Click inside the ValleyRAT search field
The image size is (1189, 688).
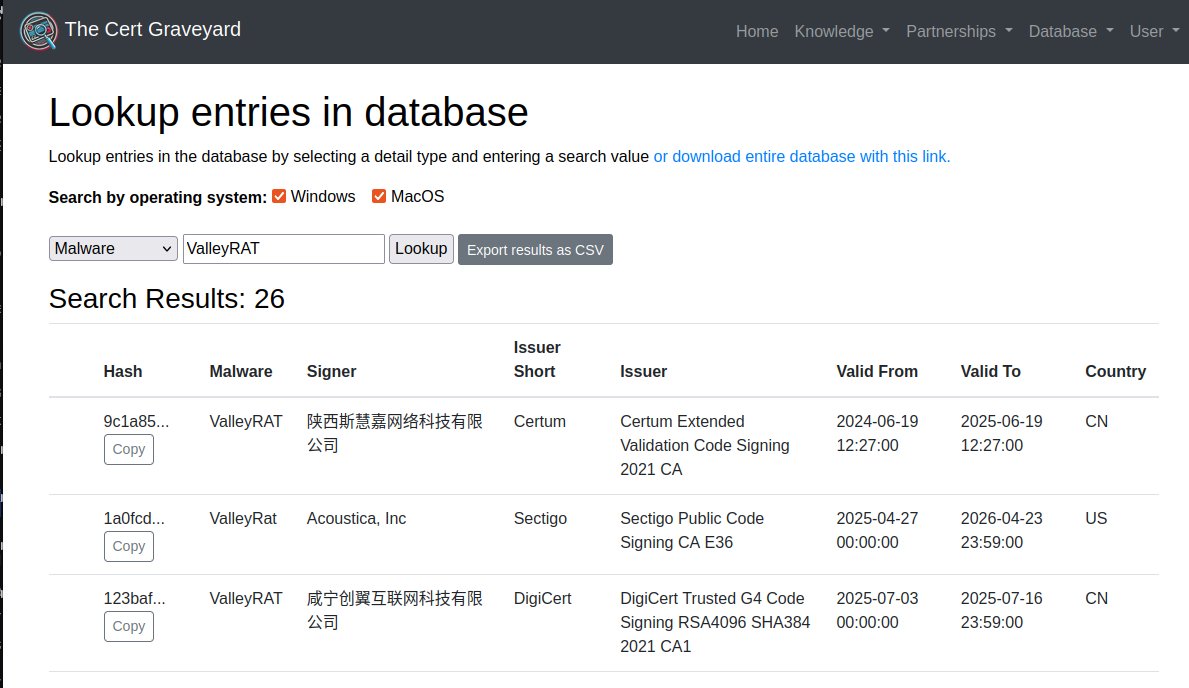[282, 248]
